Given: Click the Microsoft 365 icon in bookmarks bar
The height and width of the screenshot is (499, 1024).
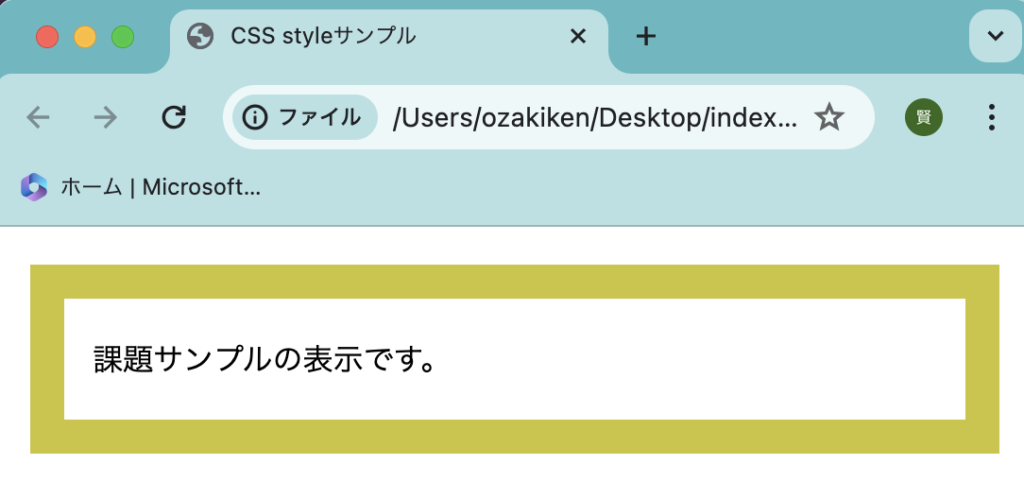Looking at the screenshot, I should (34, 186).
